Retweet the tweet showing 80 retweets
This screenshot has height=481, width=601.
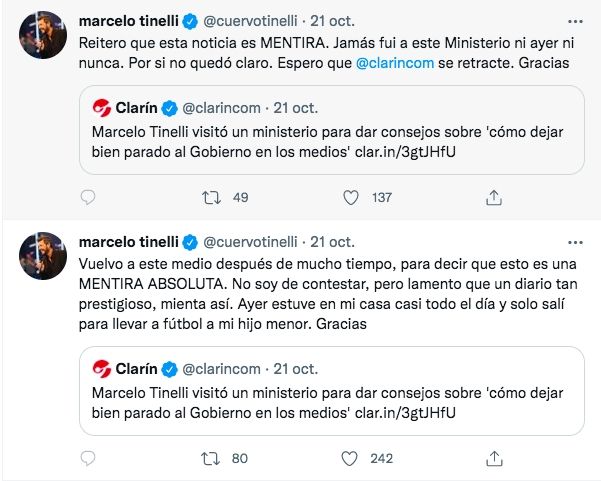point(212,459)
